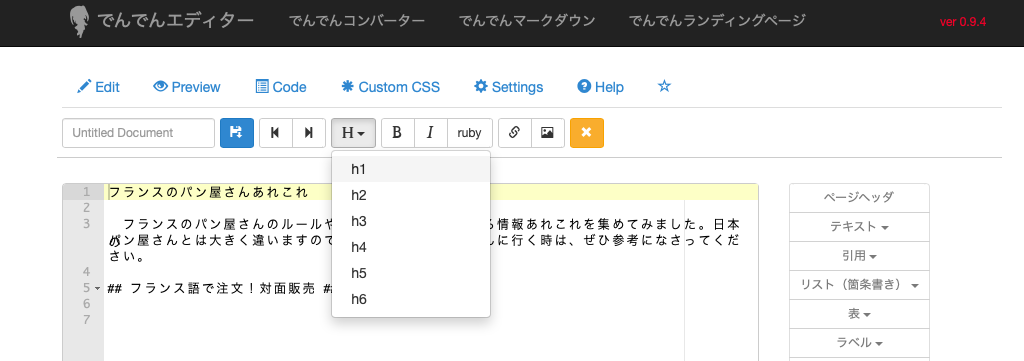Choose h5 from heading menu
The height and width of the screenshot is (361, 1024).
coord(411,274)
